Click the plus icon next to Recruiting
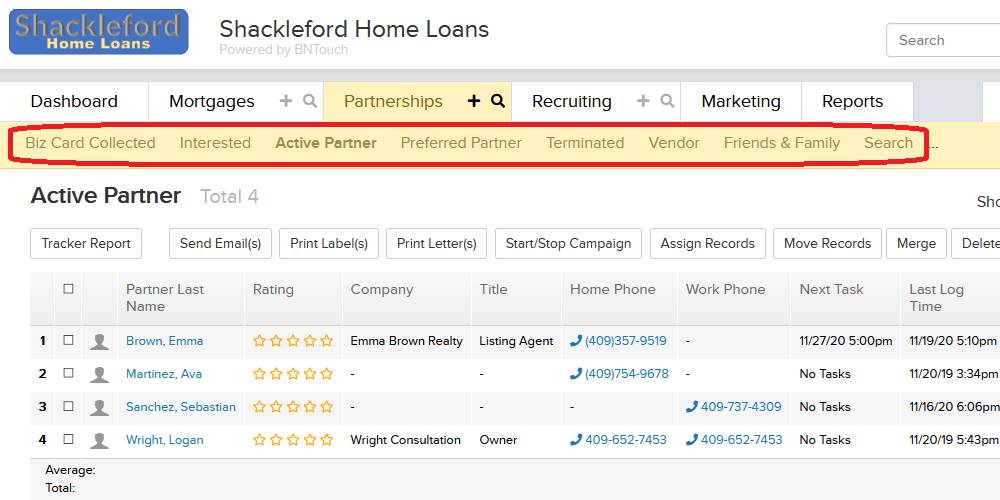The height and width of the screenshot is (500, 1000). [643, 101]
